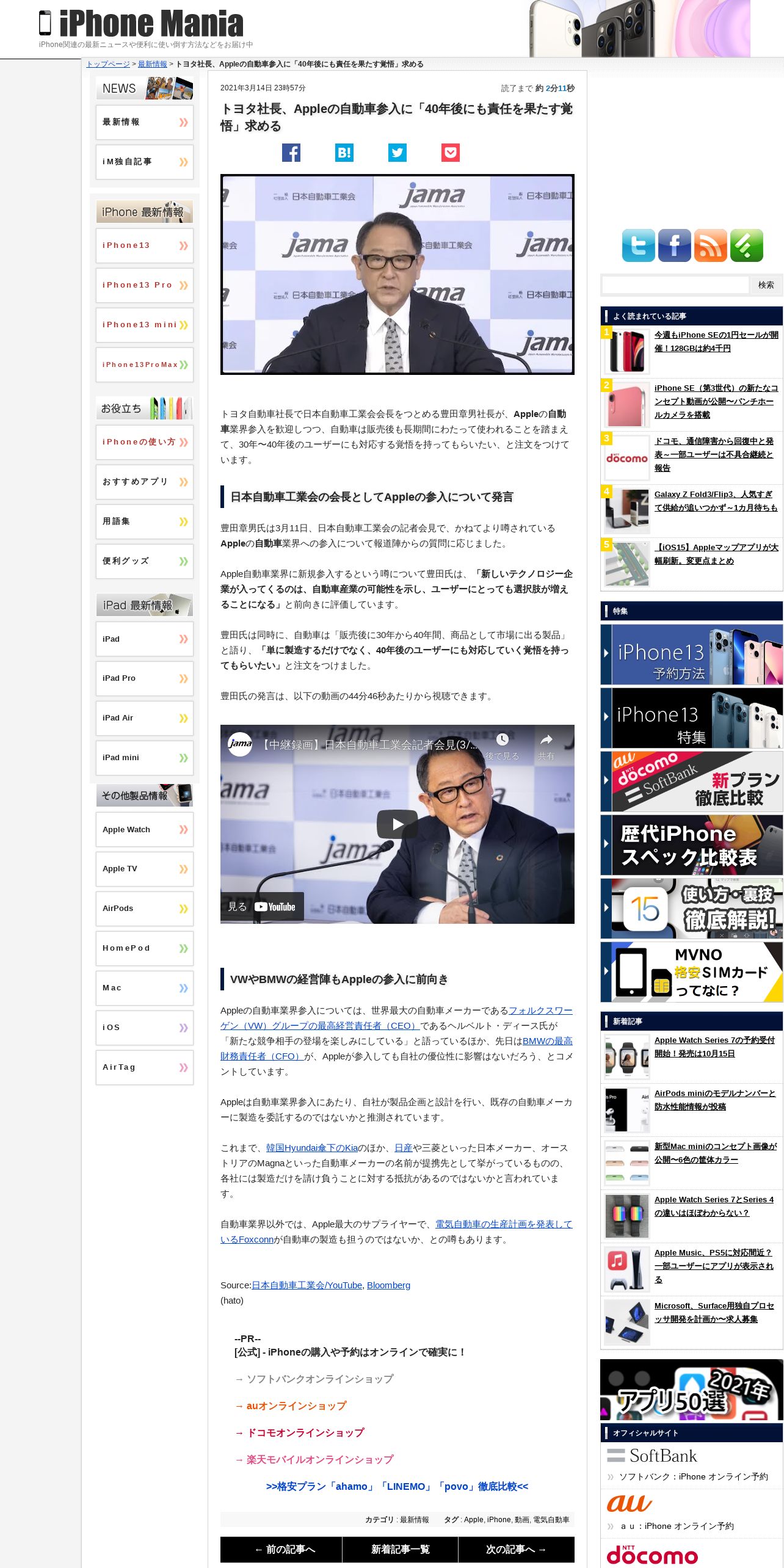Click the Hatena Bookmark B! share icon
Image resolution: width=784 pixels, height=1568 pixels.
click(344, 153)
